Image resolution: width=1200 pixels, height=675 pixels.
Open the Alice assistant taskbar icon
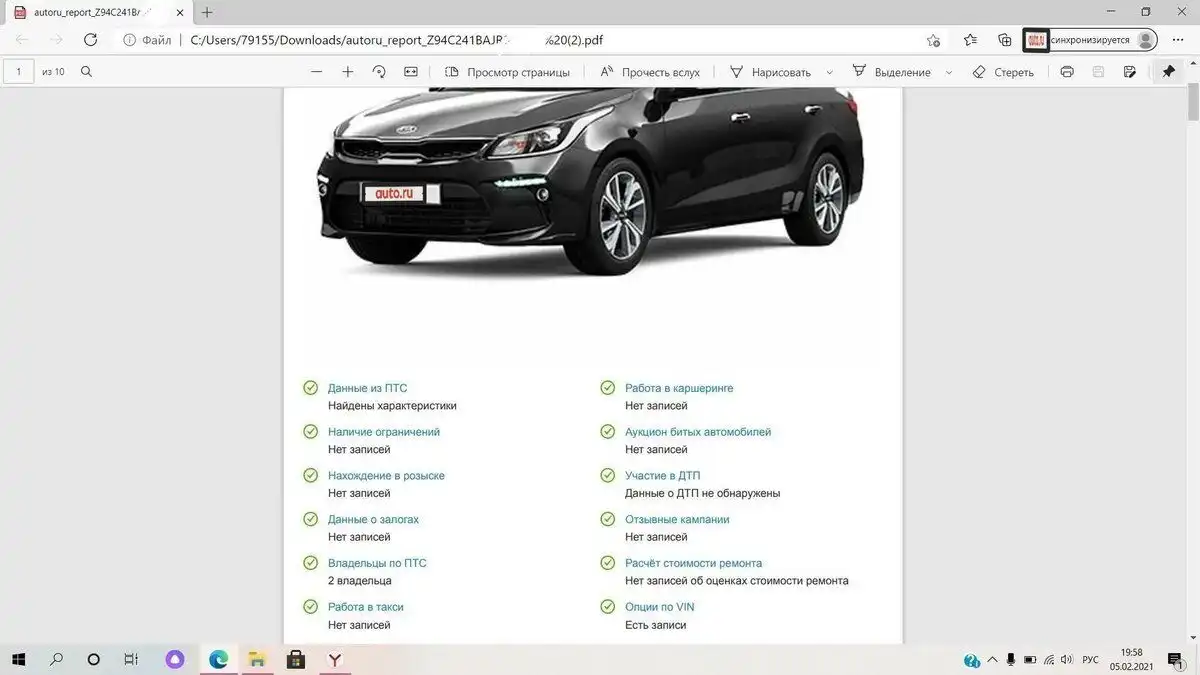tap(176, 659)
